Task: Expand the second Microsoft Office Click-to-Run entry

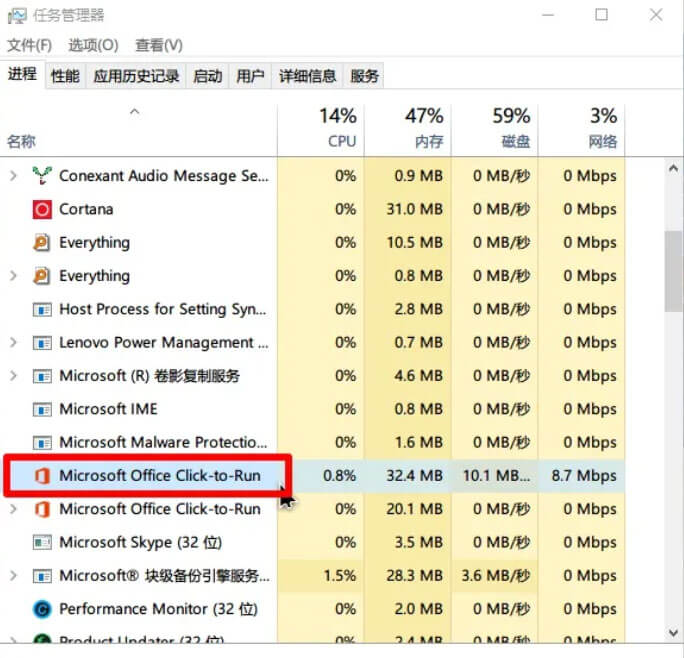Action: 13,509
